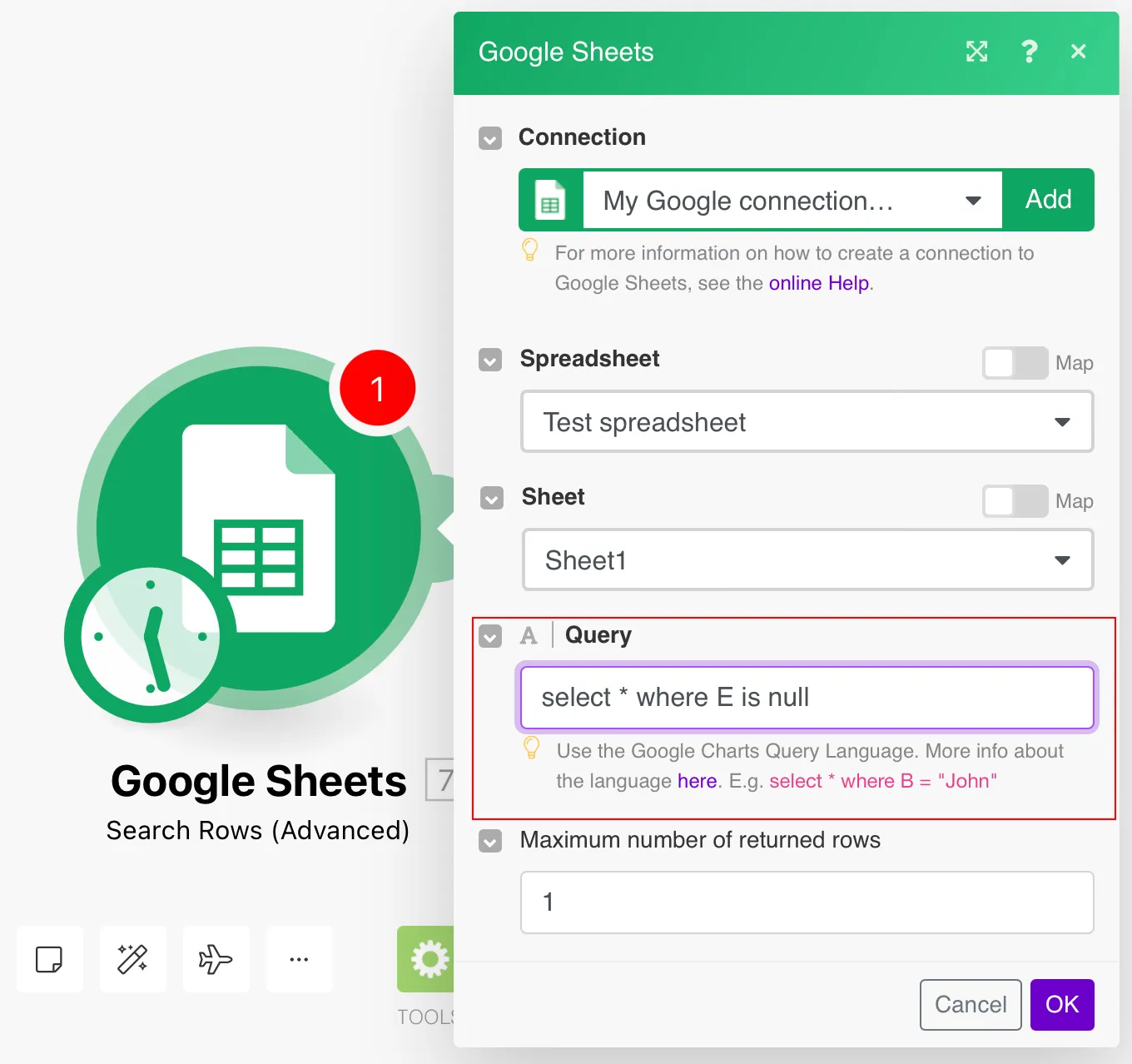Image resolution: width=1132 pixels, height=1064 pixels.
Task: Click the Google Sheets module title text
Action: click(x=259, y=781)
